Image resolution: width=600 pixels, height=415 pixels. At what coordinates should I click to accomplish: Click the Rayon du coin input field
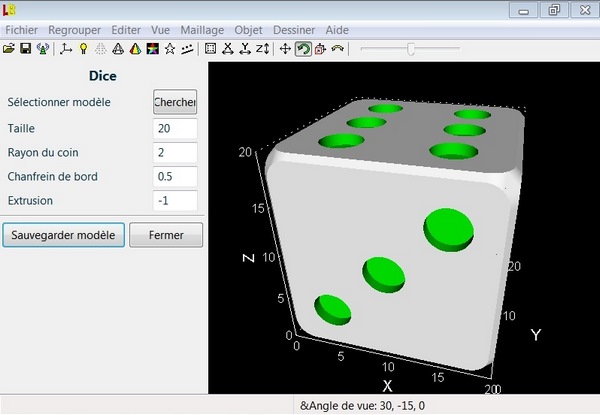(175, 152)
